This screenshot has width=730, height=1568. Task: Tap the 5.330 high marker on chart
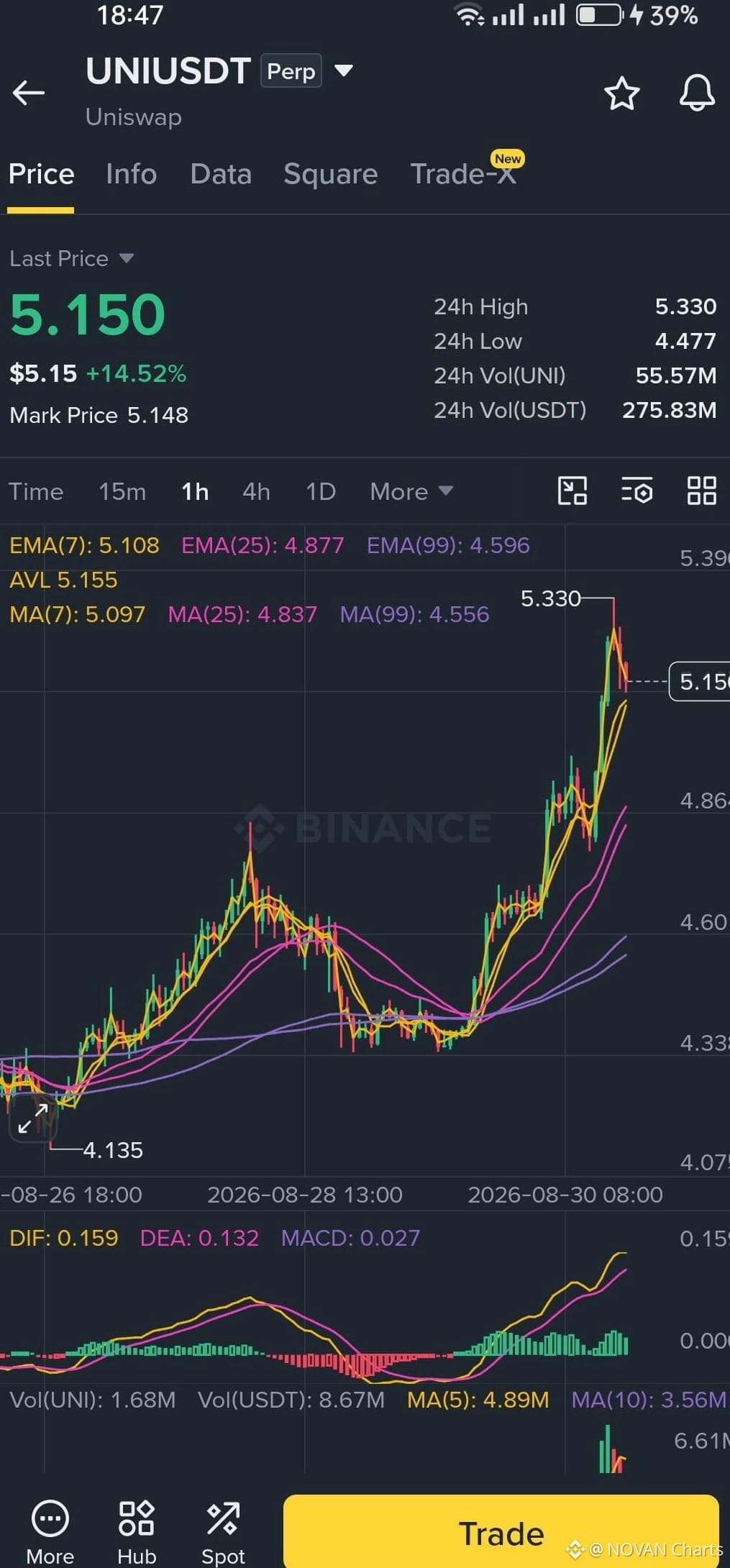tap(550, 598)
